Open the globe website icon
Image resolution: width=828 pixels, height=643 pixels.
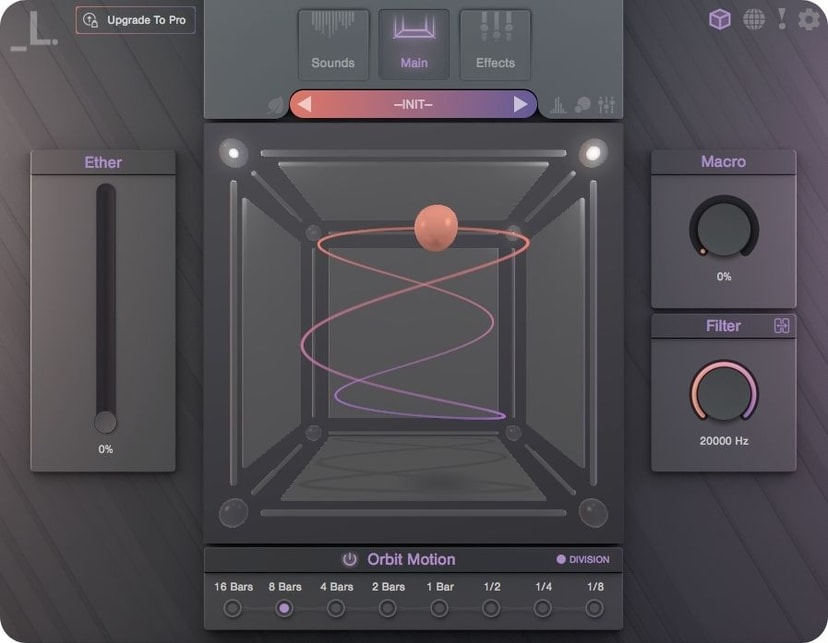coord(754,20)
